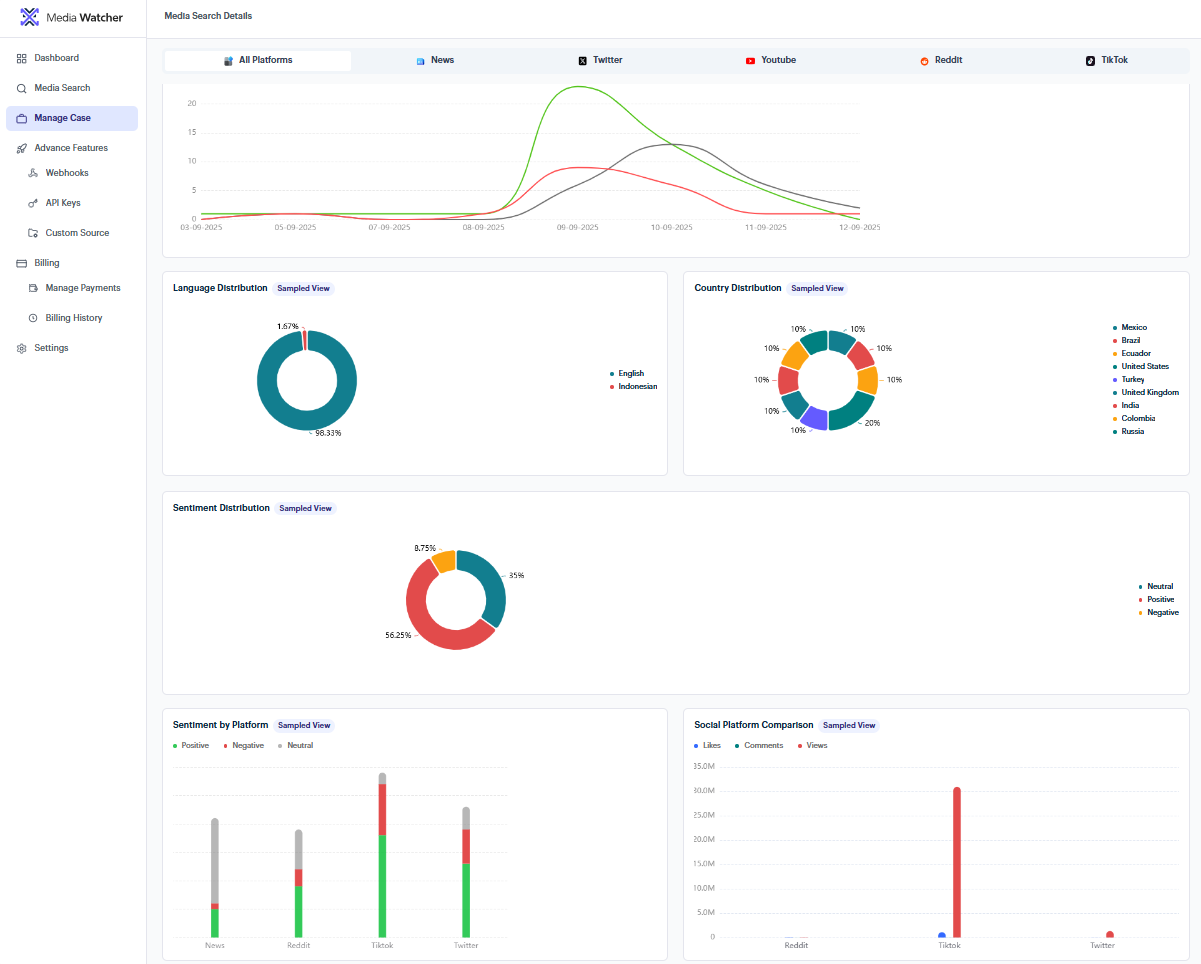Screen dimensions: 1201x964
Task: Click the Webhooks icon in sidebar
Action: pos(33,173)
